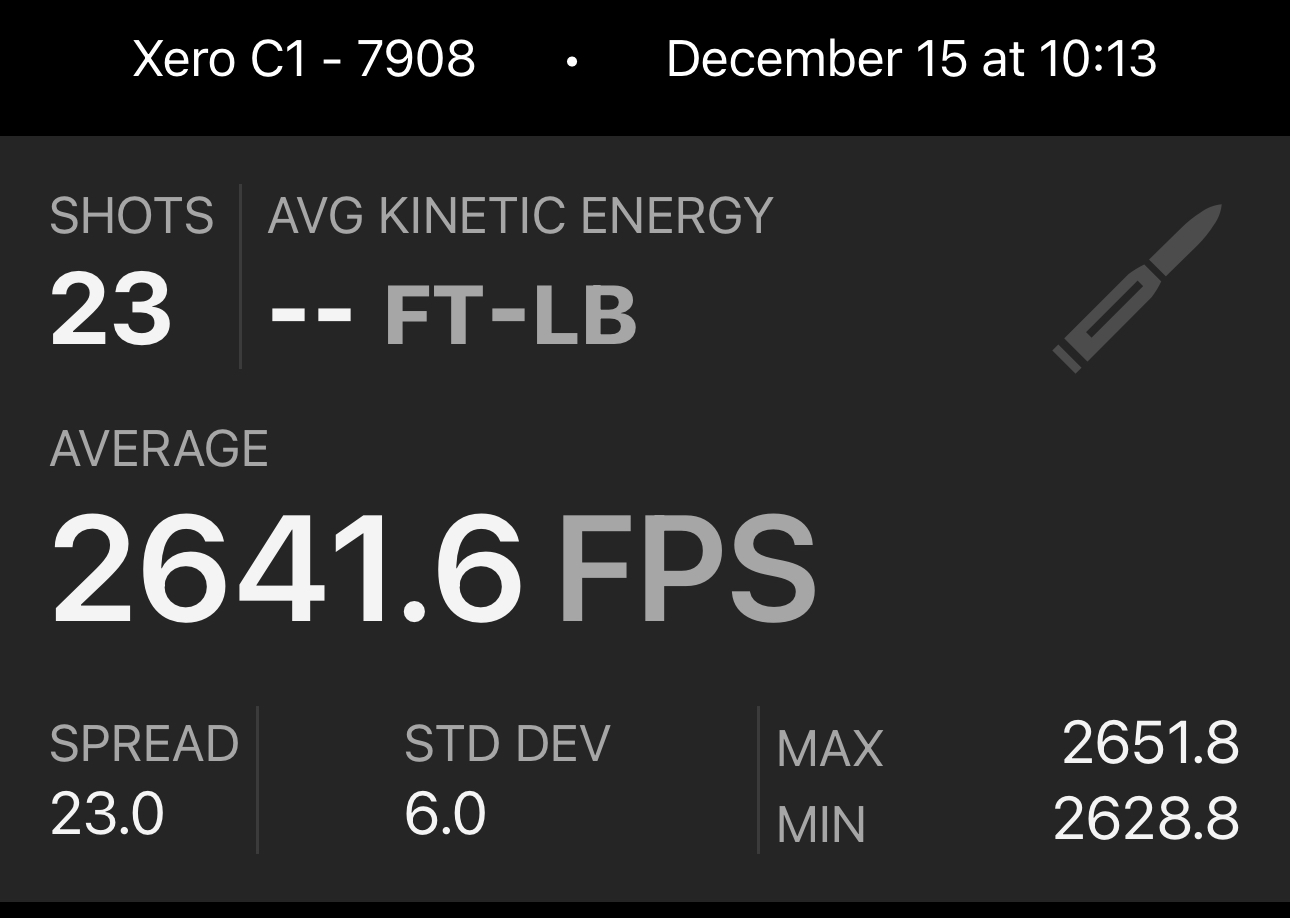Tap the vertical divider beside SHOTS
Image resolution: width=1290 pixels, height=918 pixels.
pyautogui.click(x=241, y=276)
